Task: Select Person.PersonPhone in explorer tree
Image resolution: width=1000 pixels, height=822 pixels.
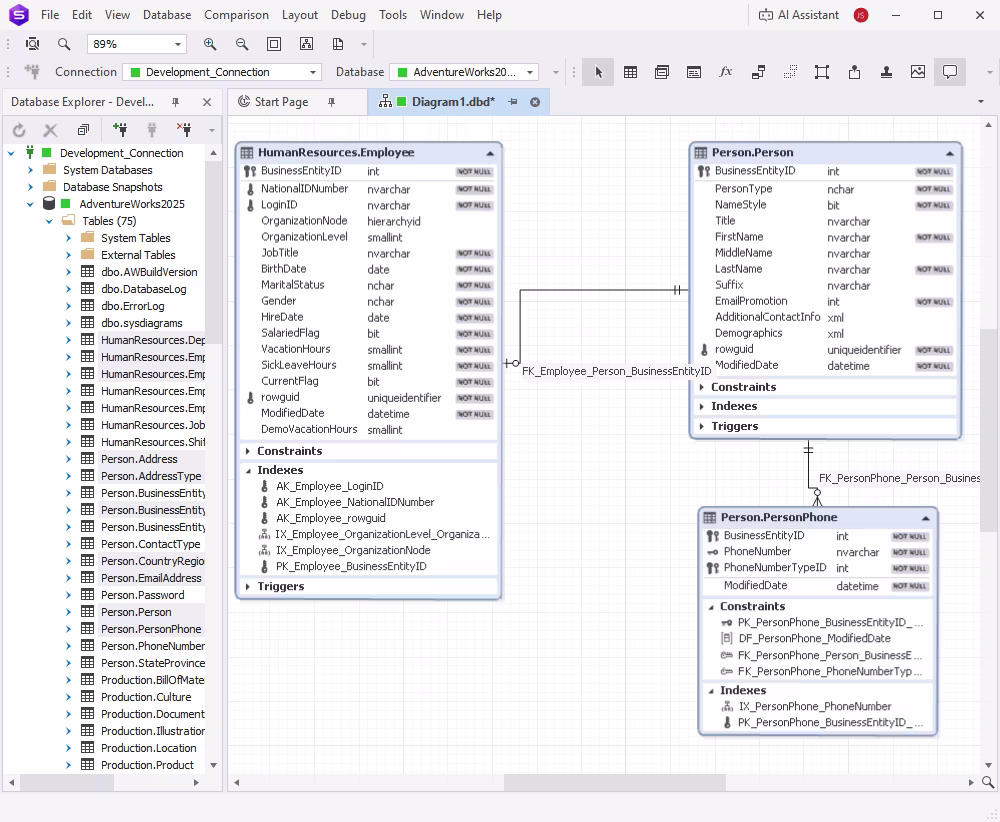Action: click(x=151, y=629)
